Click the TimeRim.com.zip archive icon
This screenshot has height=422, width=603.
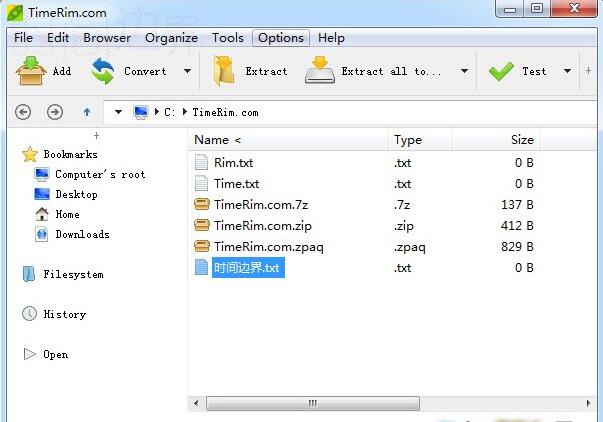coord(202,225)
